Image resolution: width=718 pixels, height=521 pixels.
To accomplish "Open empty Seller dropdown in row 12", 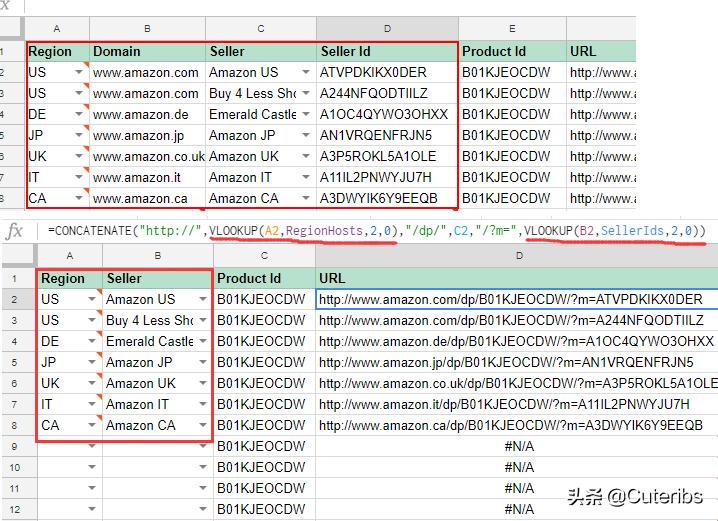I will pos(203,509).
